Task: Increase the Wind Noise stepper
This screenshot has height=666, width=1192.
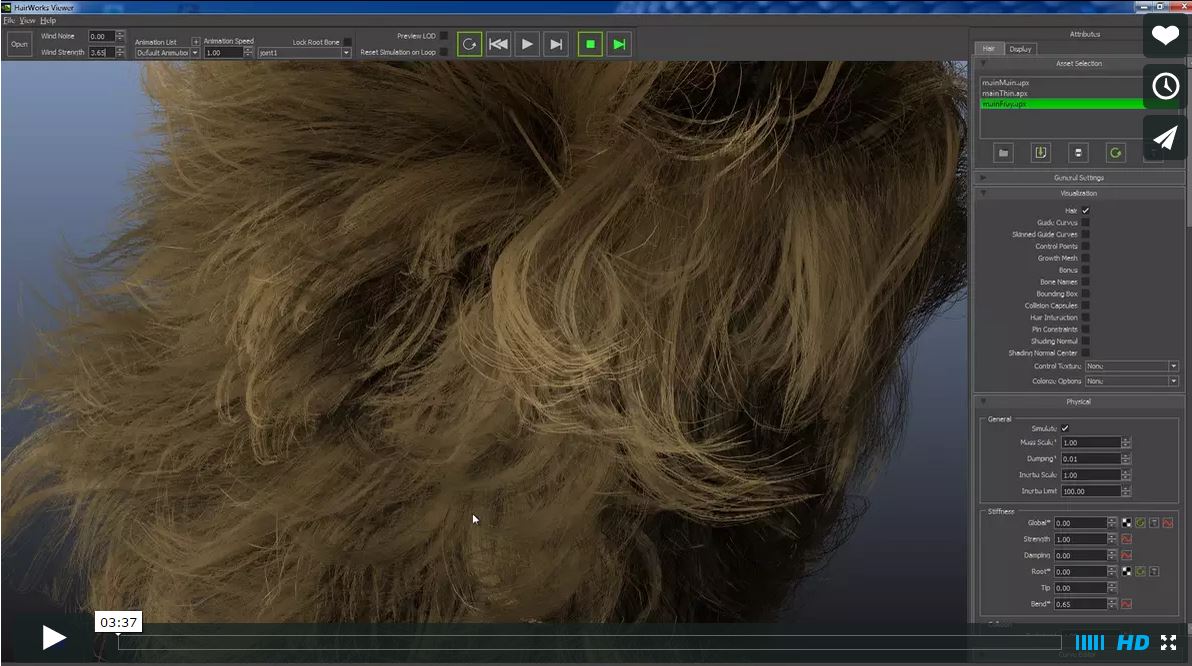Action: pyautogui.click(x=120, y=33)
